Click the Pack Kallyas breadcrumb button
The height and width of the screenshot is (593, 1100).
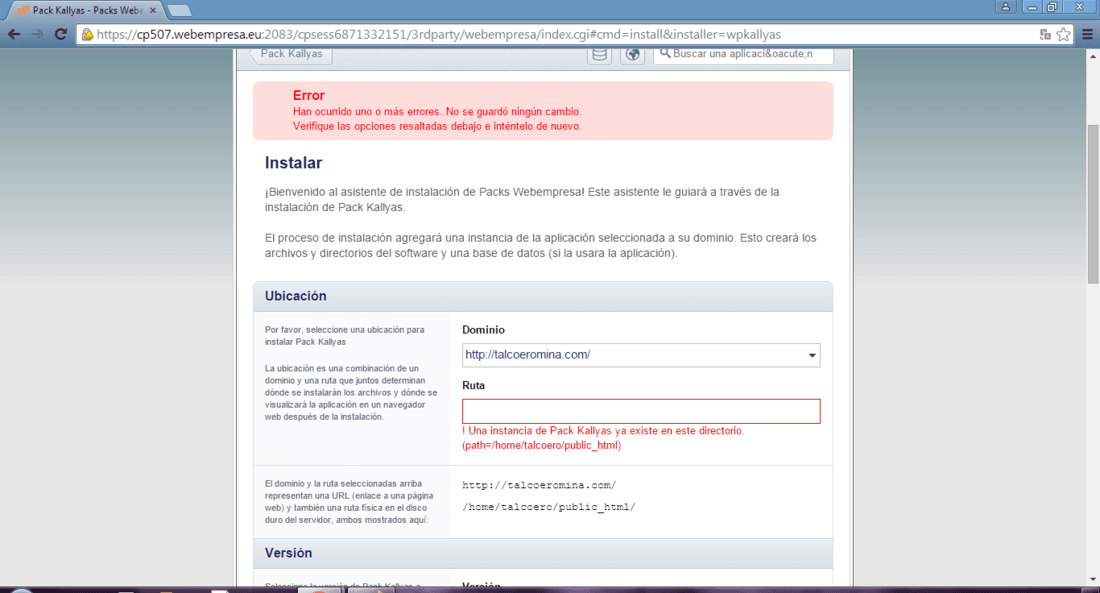[x=291, y=54]
